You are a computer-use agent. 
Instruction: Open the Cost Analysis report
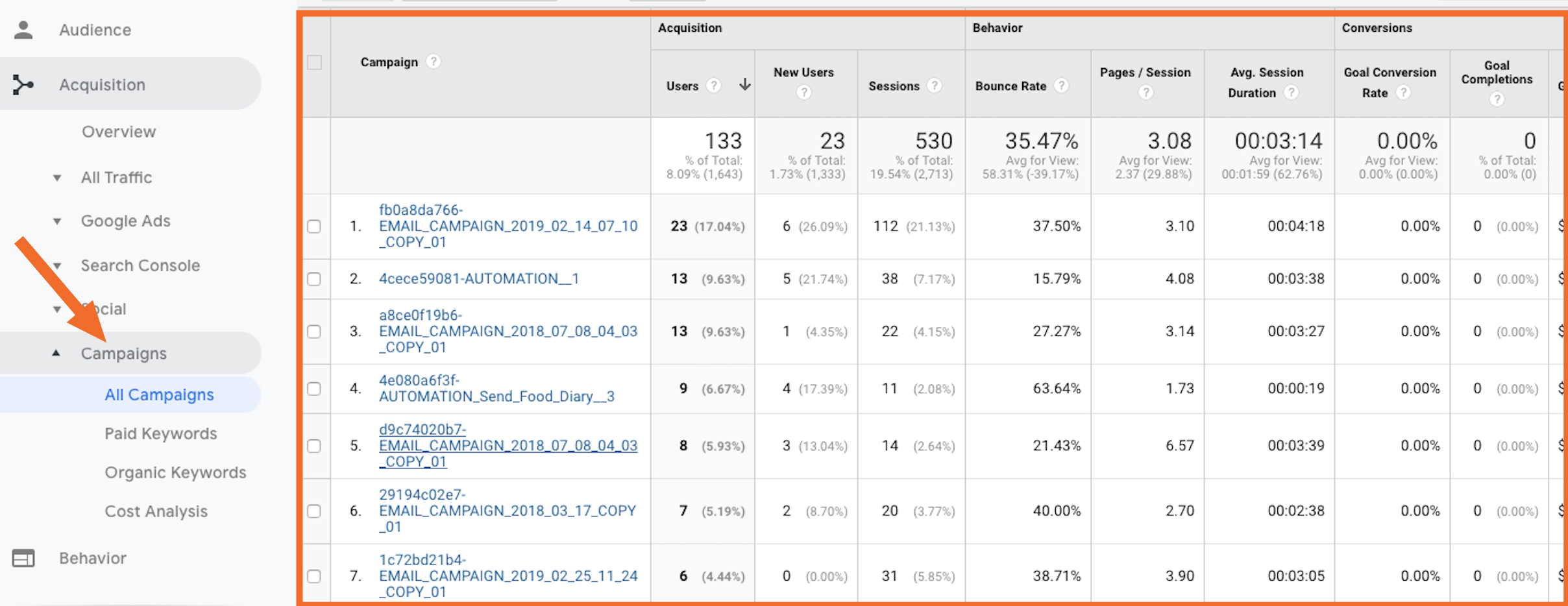click(x=156, y=511)
